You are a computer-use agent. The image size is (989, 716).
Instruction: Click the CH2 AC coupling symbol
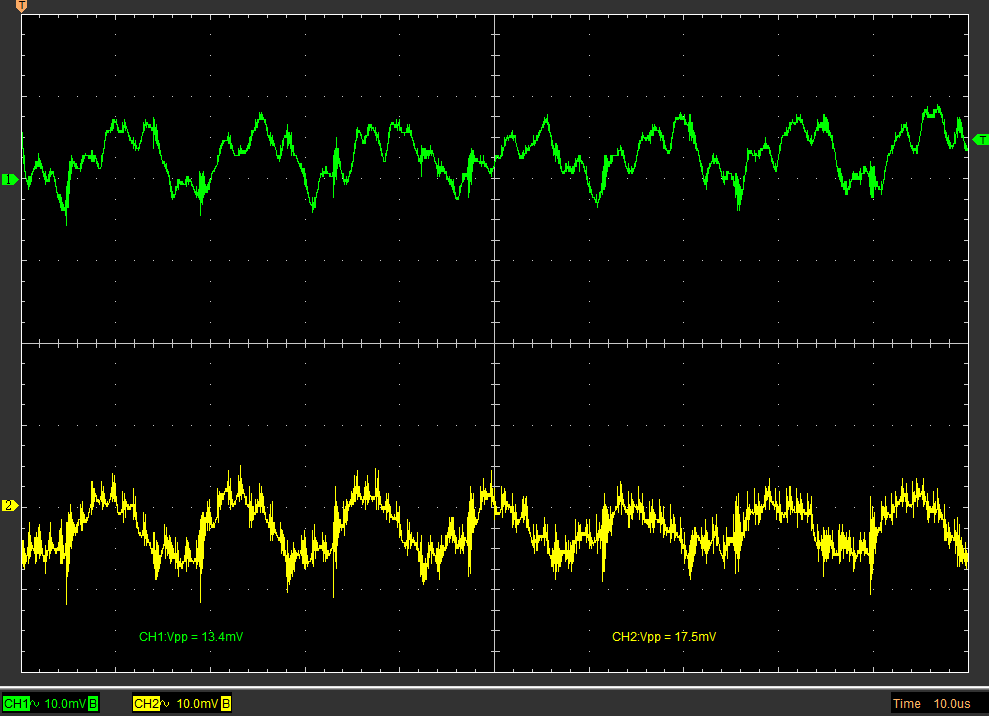click(x=165, y=703)
